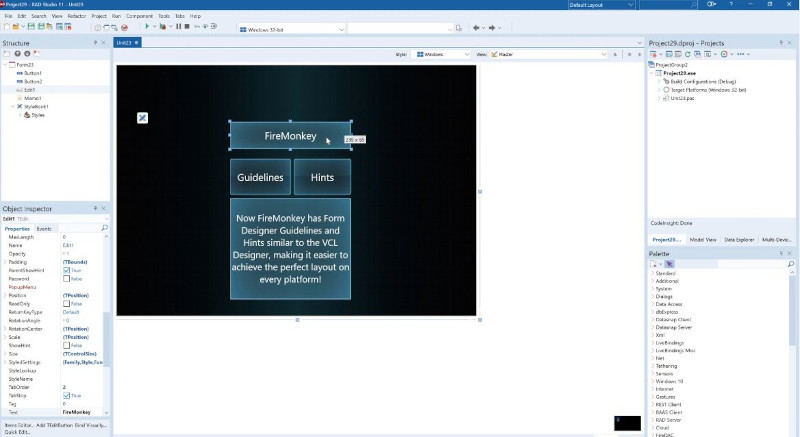The height and width of the screenshot is (437, 800).
Task: Open the File menu
Action: (x=8, y=16)
